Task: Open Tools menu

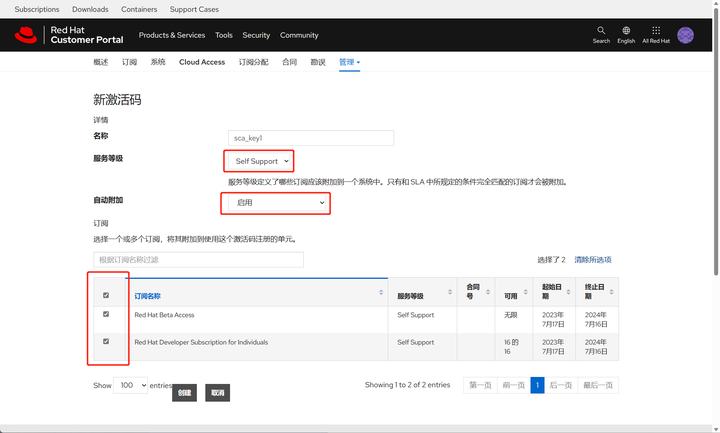Action: 224,35
